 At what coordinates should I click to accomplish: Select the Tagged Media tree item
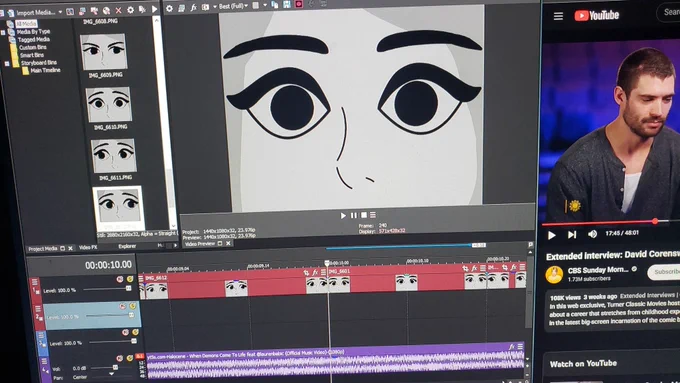point(33,39)
